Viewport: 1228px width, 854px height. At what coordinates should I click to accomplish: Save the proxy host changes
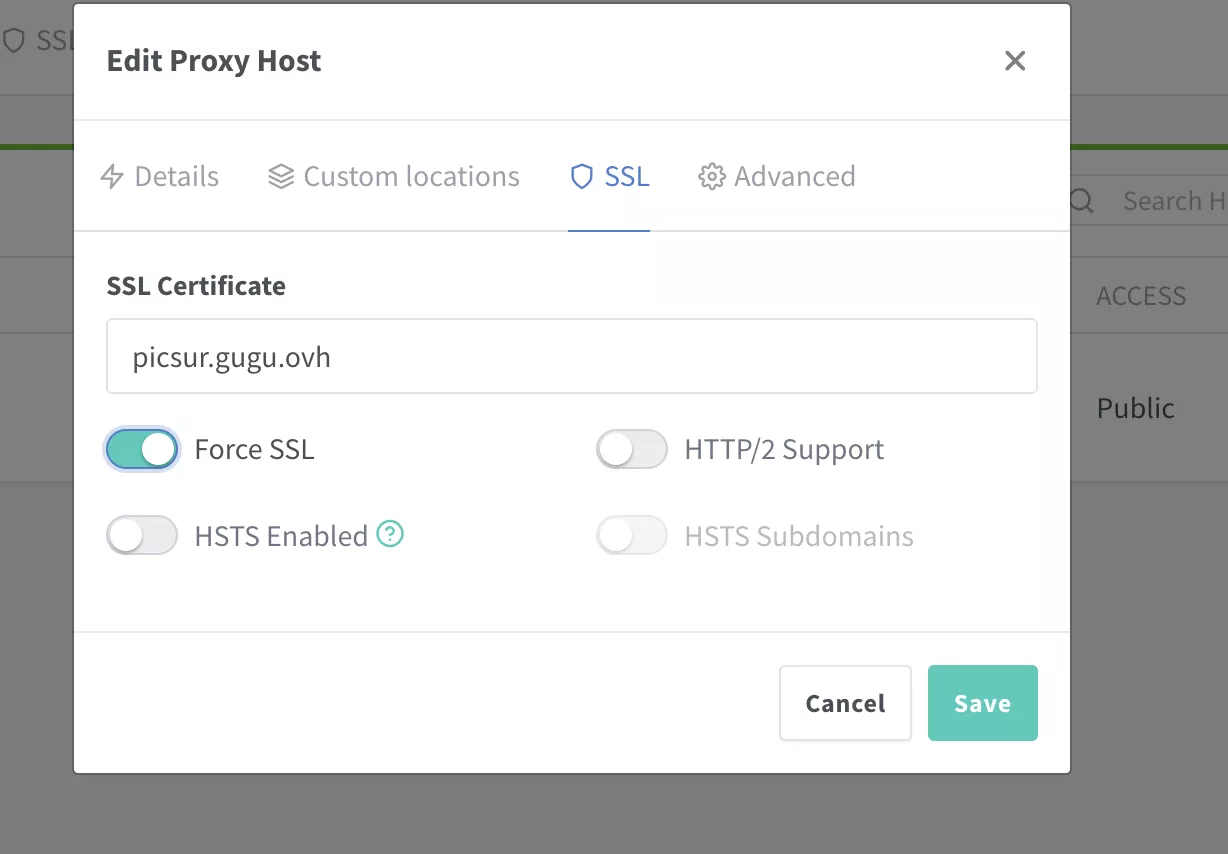point(982,703)
